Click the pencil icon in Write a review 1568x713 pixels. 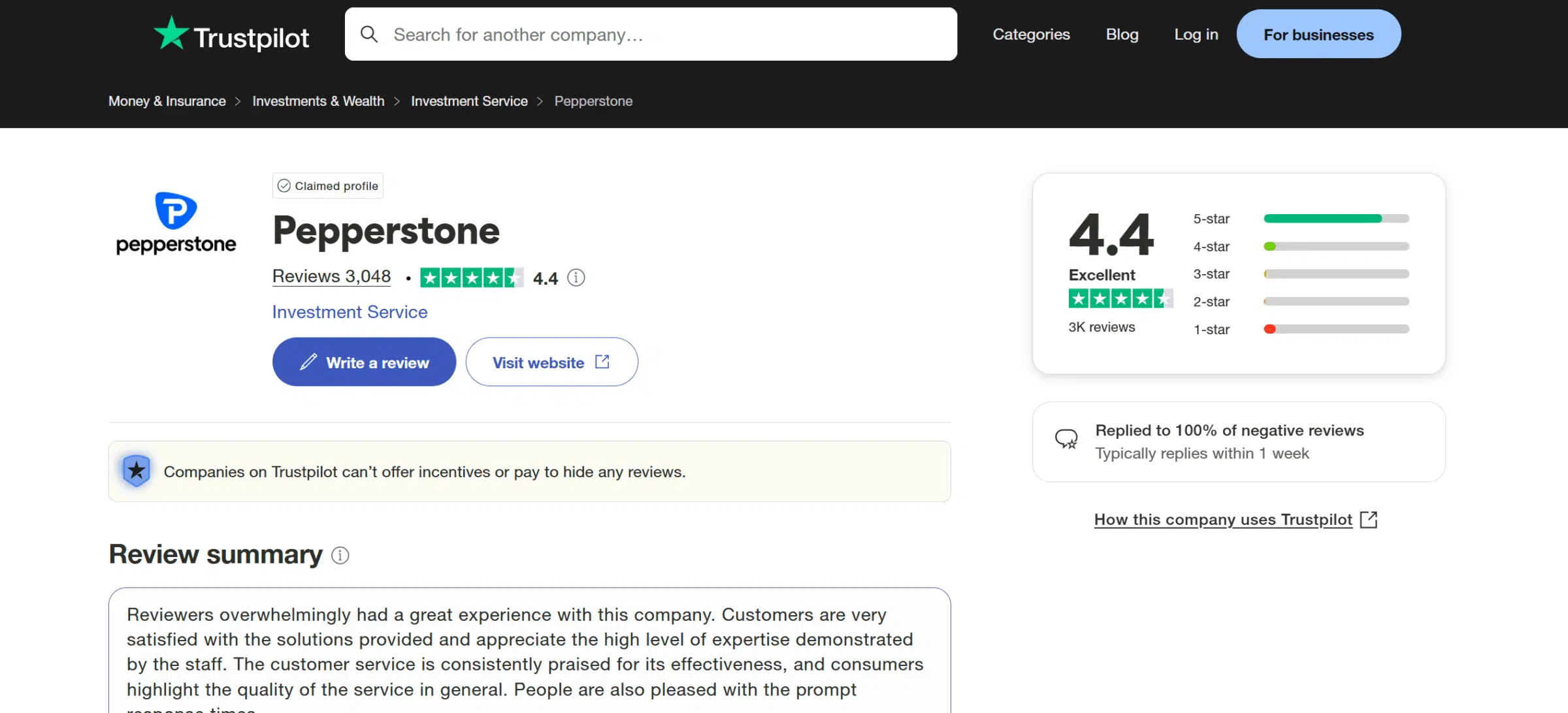click(308, 362)
